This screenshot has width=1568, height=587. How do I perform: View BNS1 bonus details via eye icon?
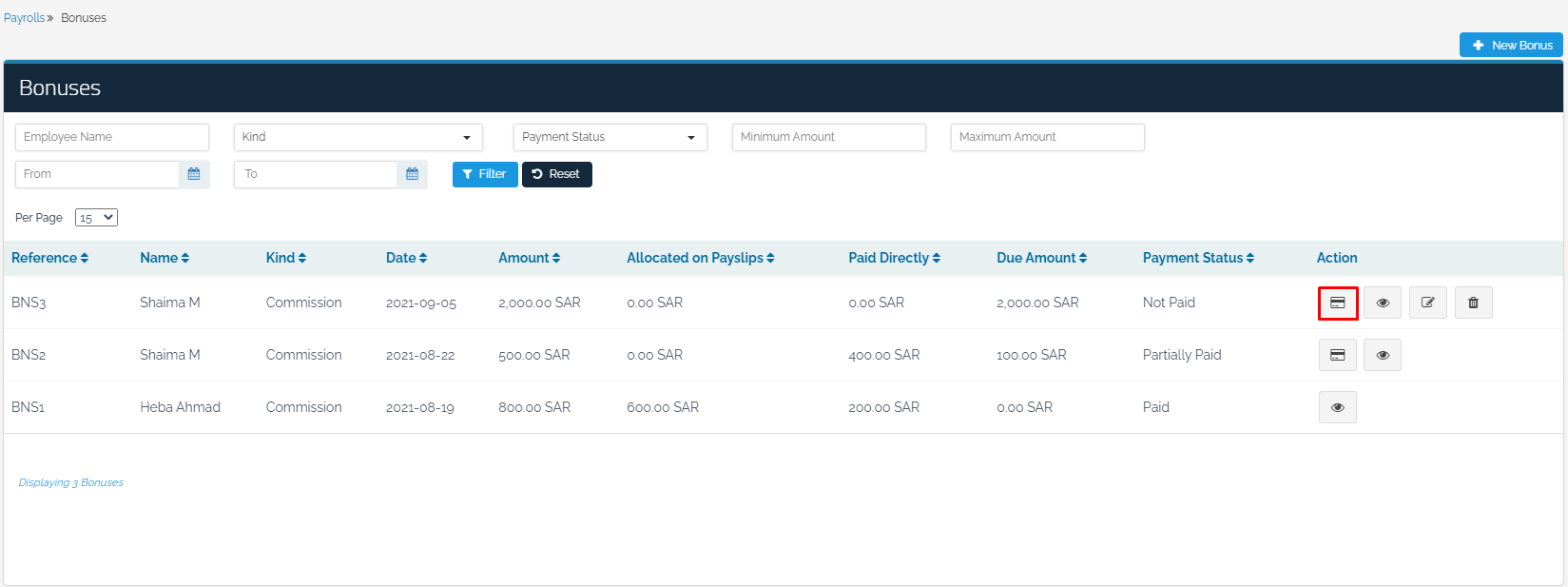click(1337, 407)
